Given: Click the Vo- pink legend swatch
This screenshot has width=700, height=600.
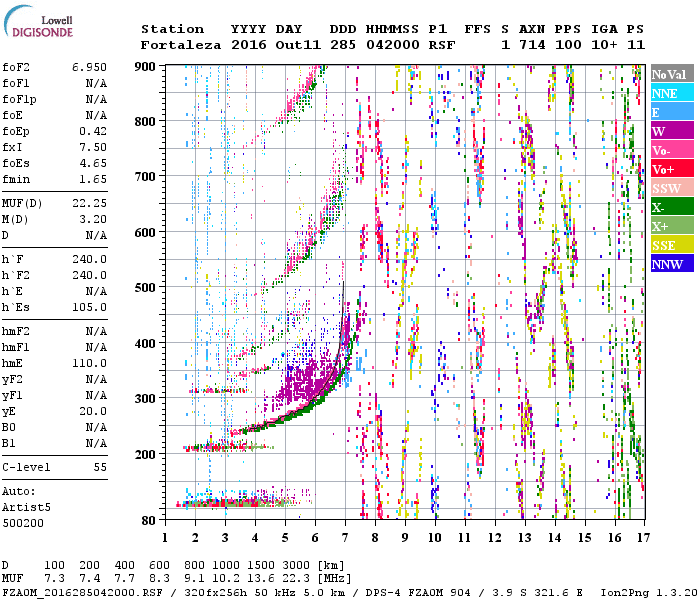Looking at the screenshot, I should click(x=668, y=150).
